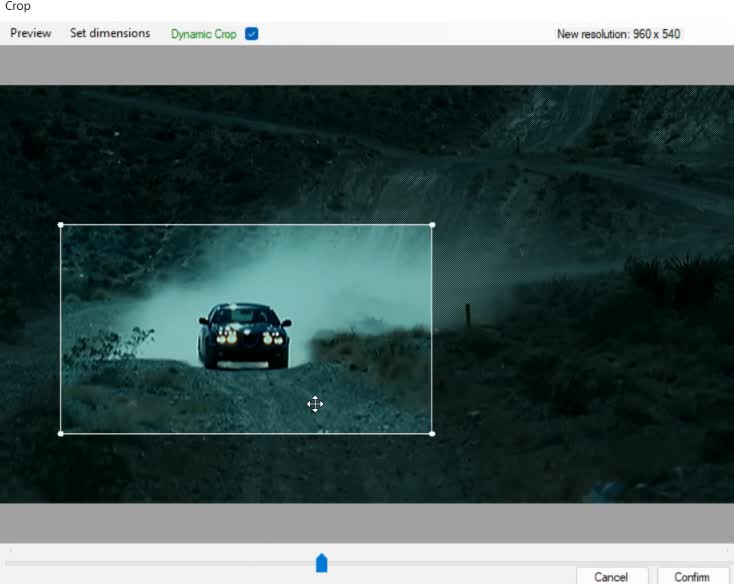Select the top-left crop corner handle

(x=61, y=225)
